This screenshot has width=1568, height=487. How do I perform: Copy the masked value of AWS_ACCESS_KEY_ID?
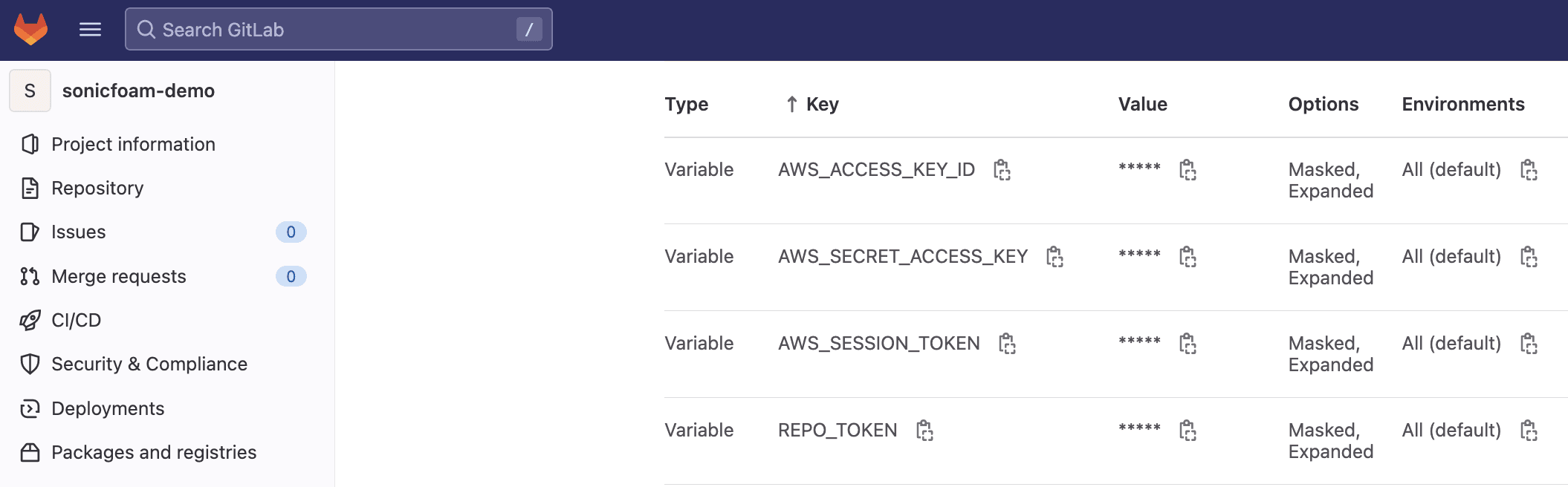1188,170
